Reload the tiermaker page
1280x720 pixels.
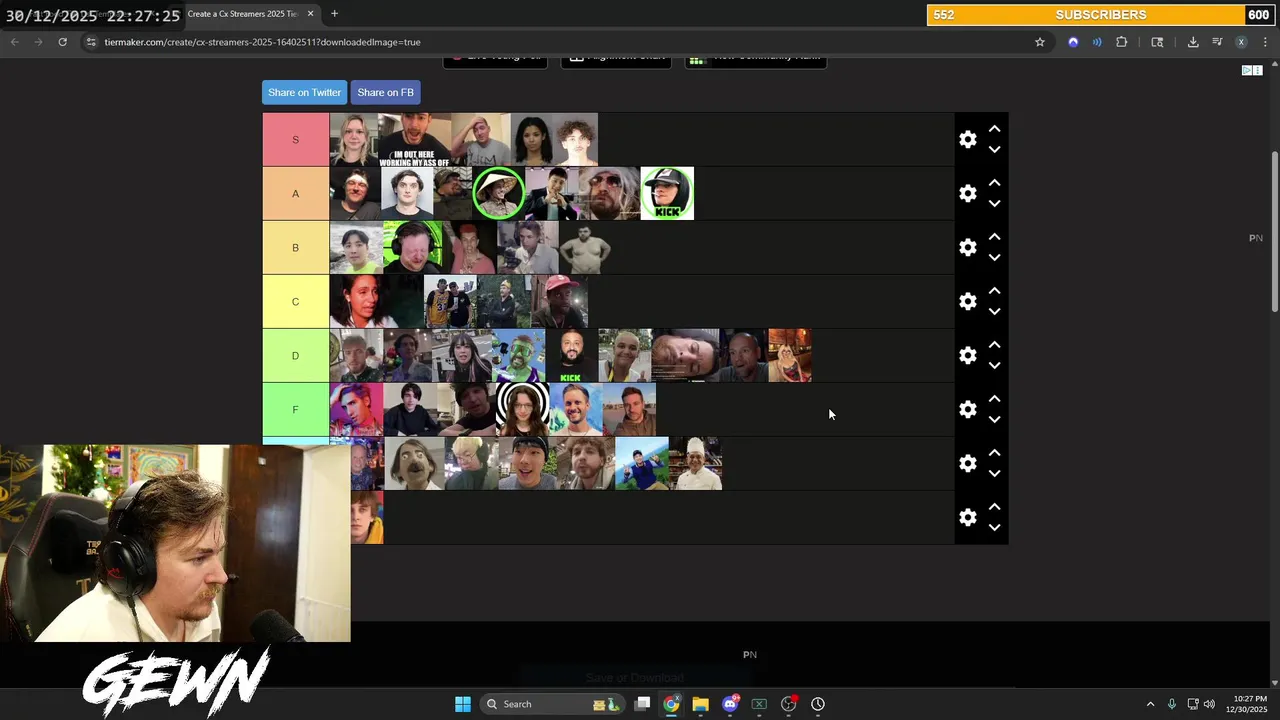pos(62,42)
